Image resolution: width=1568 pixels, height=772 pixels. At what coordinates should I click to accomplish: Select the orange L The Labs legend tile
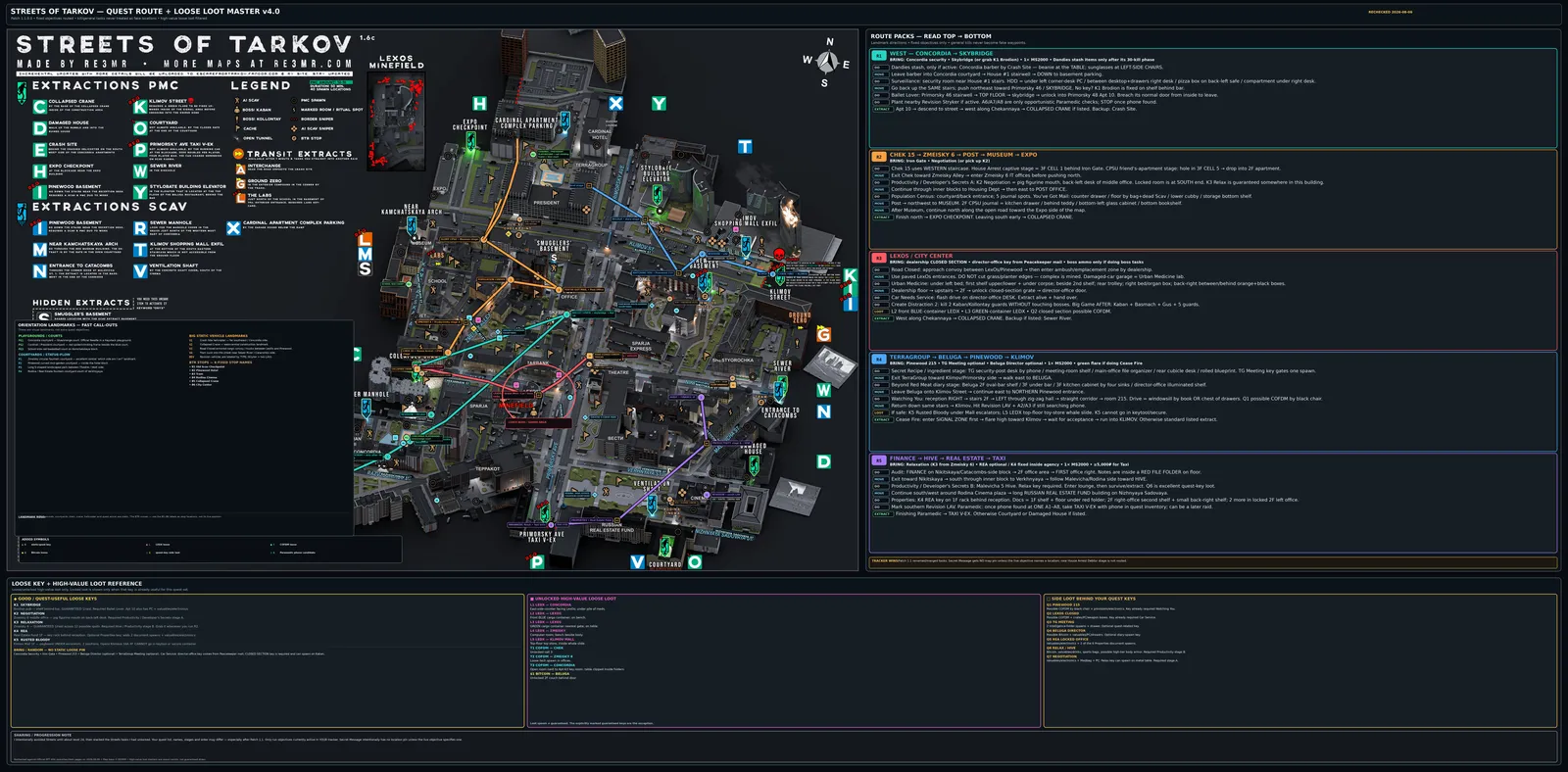[240, 198]
